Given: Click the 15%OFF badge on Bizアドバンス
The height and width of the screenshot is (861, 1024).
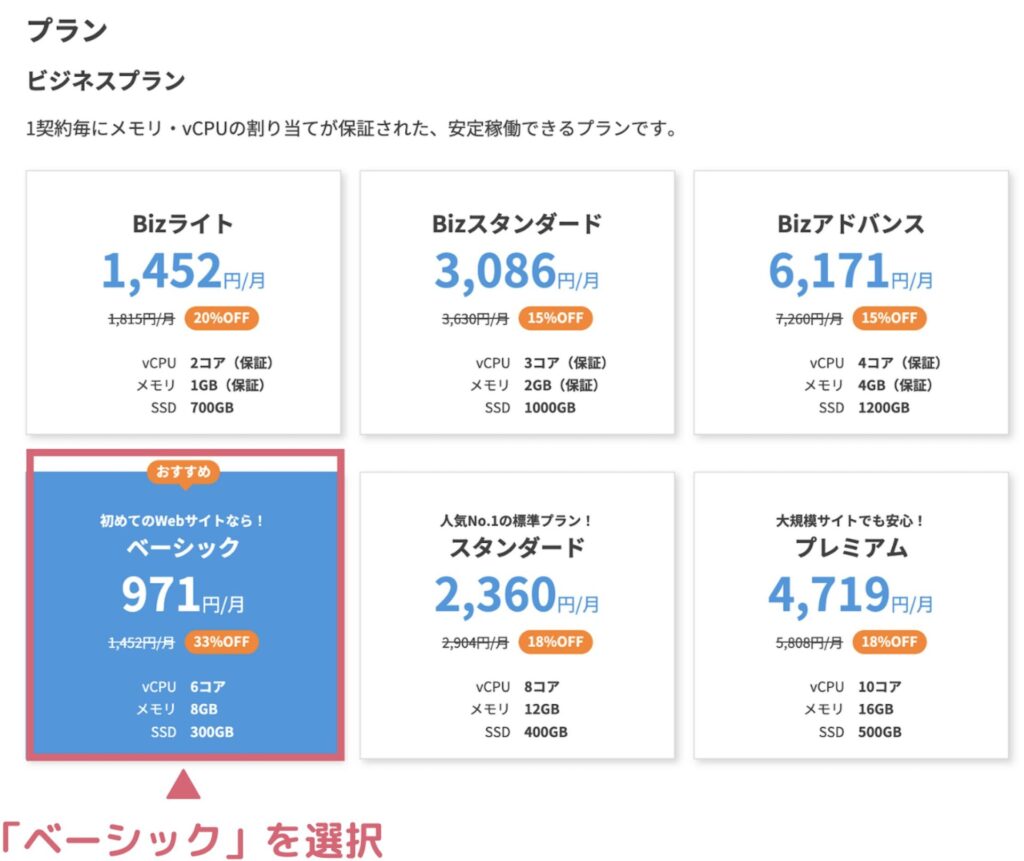Looking at the screenshot, I should 889,318.
